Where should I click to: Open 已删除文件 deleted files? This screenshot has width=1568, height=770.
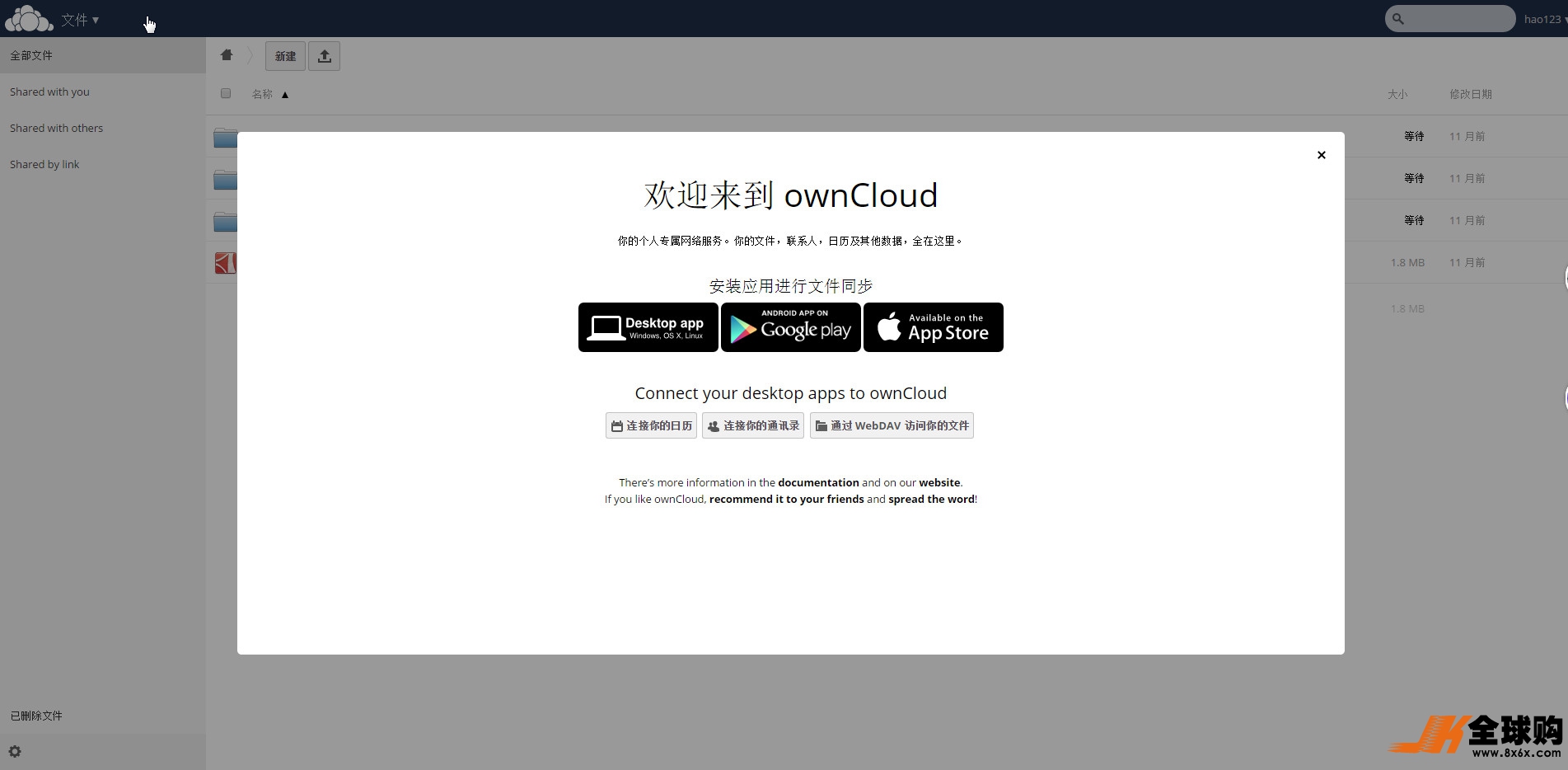103,716
